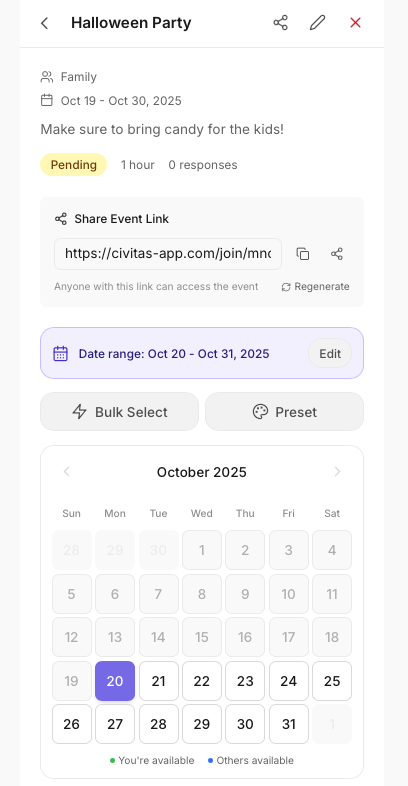The height and width of the screenshot is (786, 408).
Task: Toggle availability on October 20
Action: [x=115, y=681]
